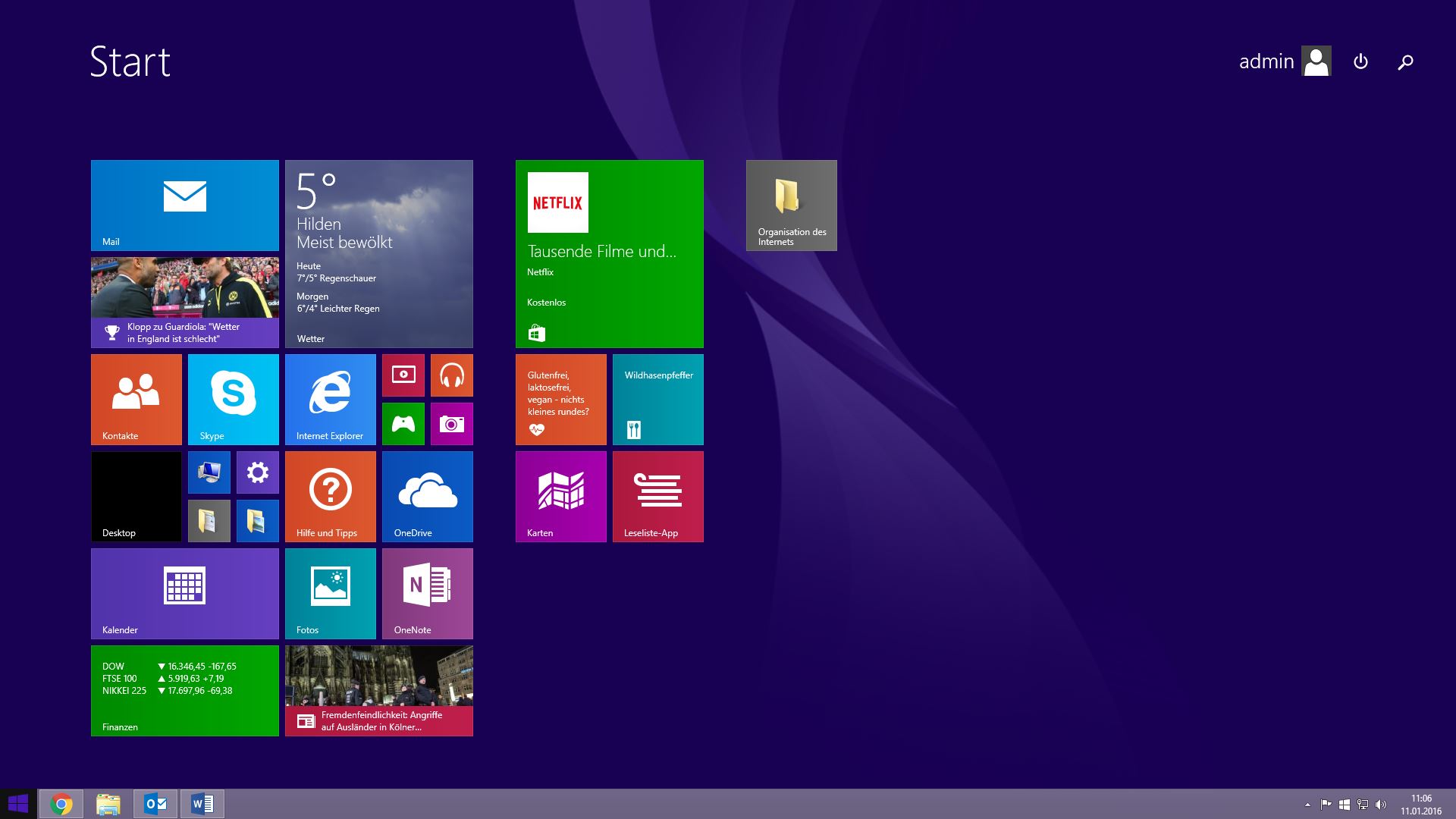Show hidden system tray icons

pos(1307,805)
